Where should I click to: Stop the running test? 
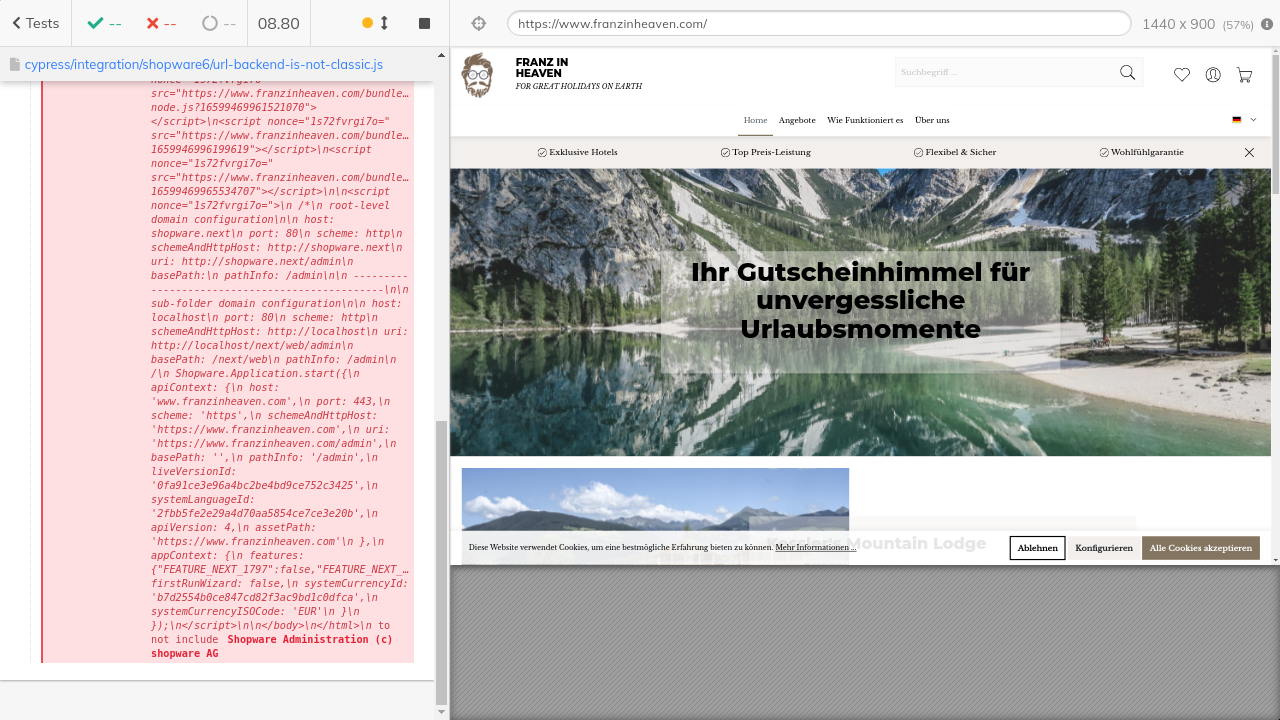pos(424,23)
